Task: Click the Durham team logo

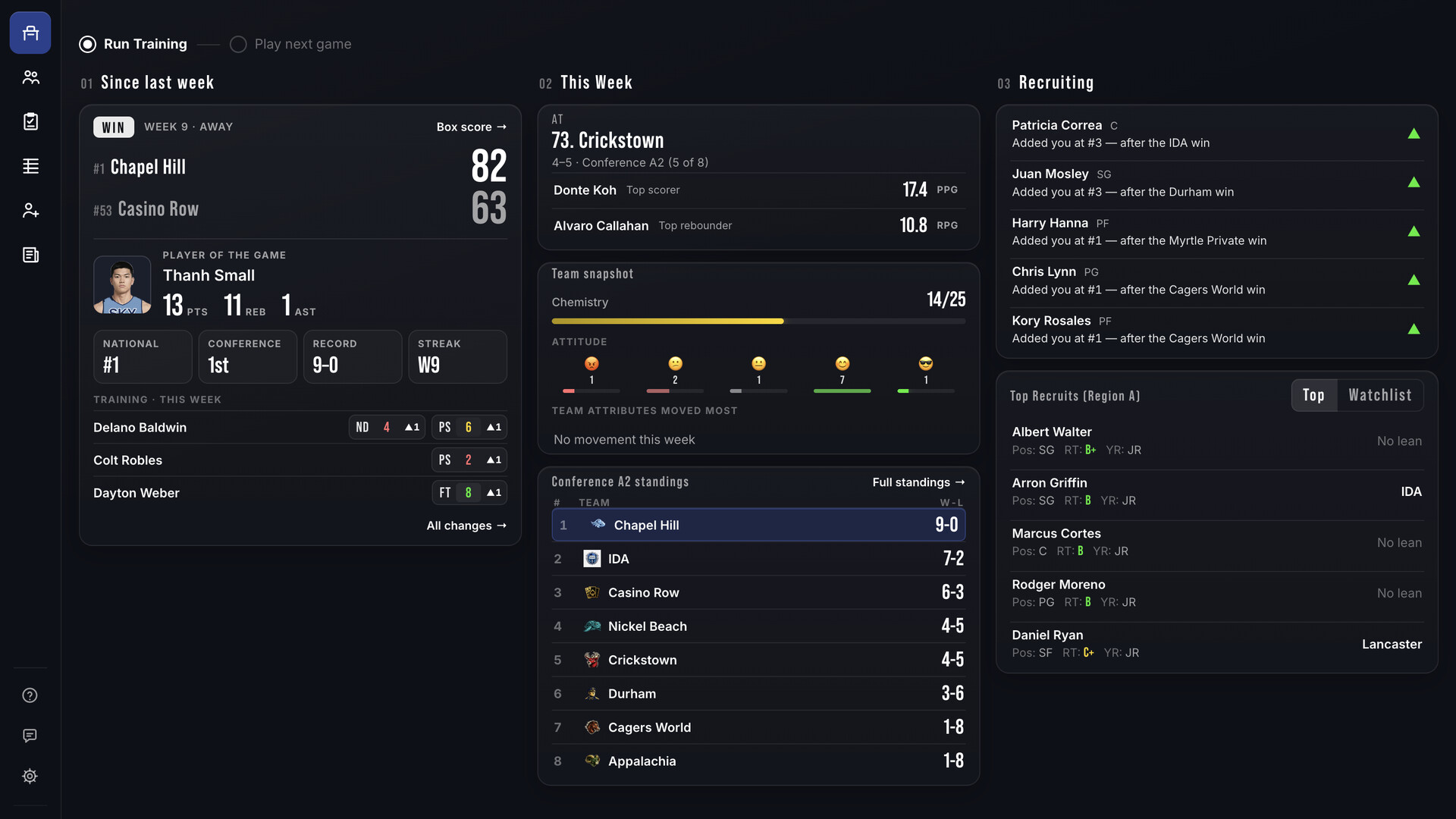Action: tap(591, 694)
